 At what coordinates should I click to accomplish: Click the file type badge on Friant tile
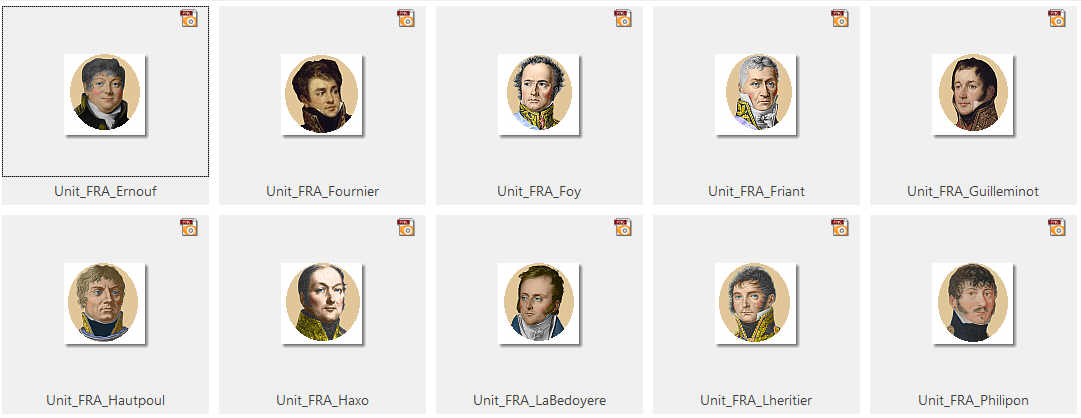(840, 19)
